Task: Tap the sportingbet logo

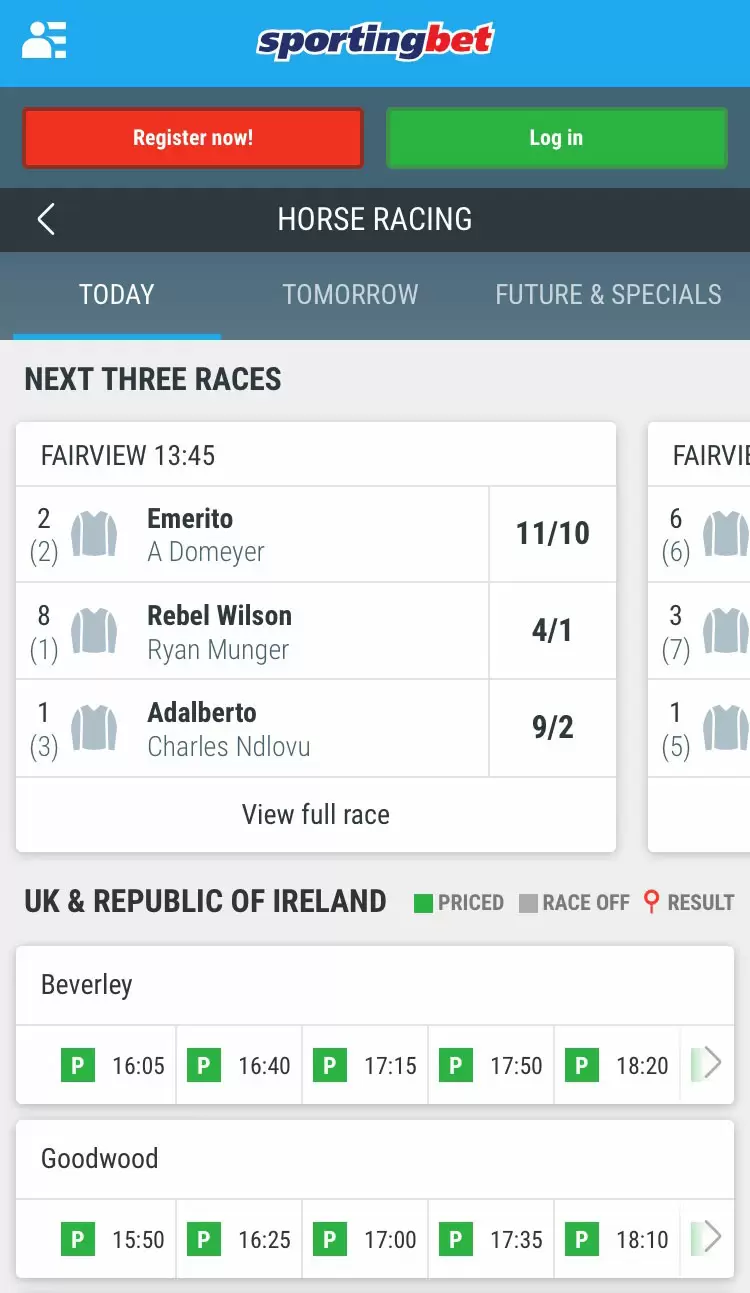Action: 375,41
